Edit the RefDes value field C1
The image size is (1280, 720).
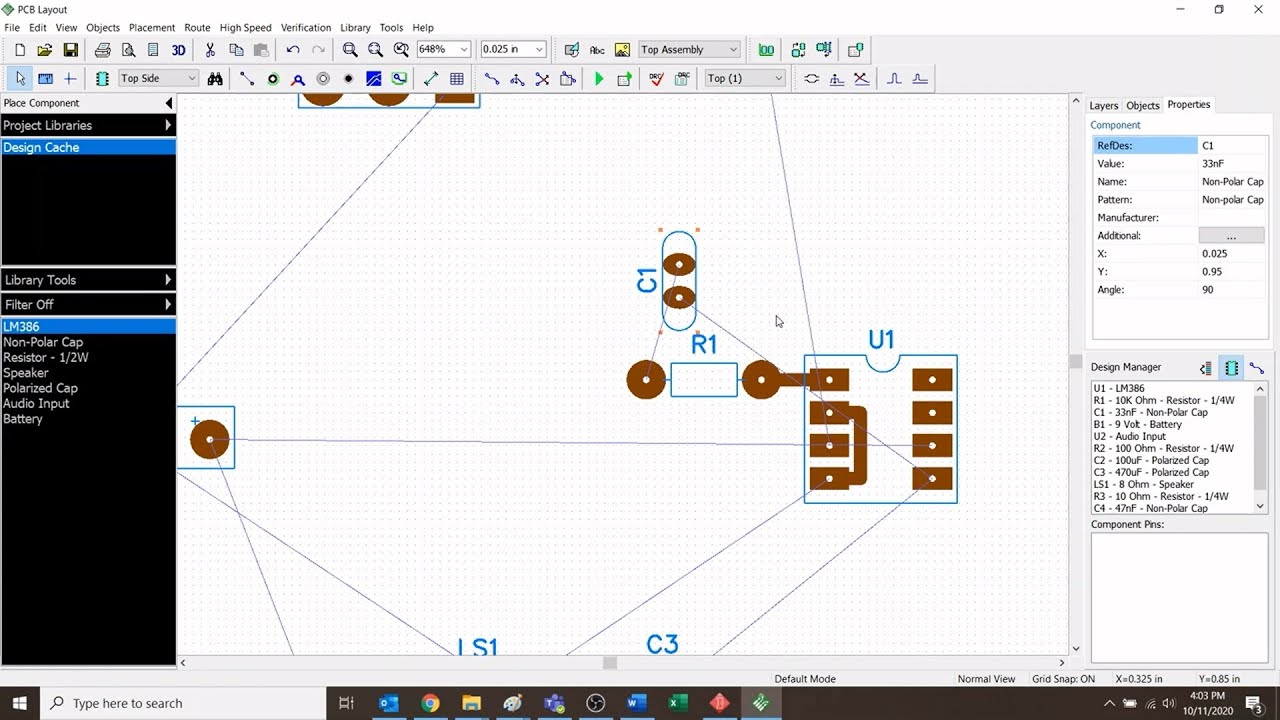point(1232,146)
